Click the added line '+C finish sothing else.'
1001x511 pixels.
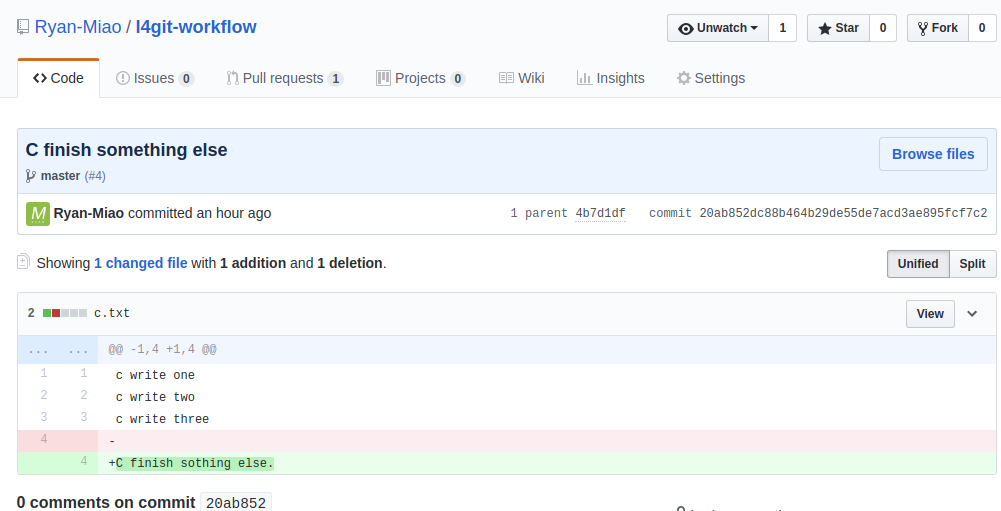pyautogui.click(x=191, y=463)
